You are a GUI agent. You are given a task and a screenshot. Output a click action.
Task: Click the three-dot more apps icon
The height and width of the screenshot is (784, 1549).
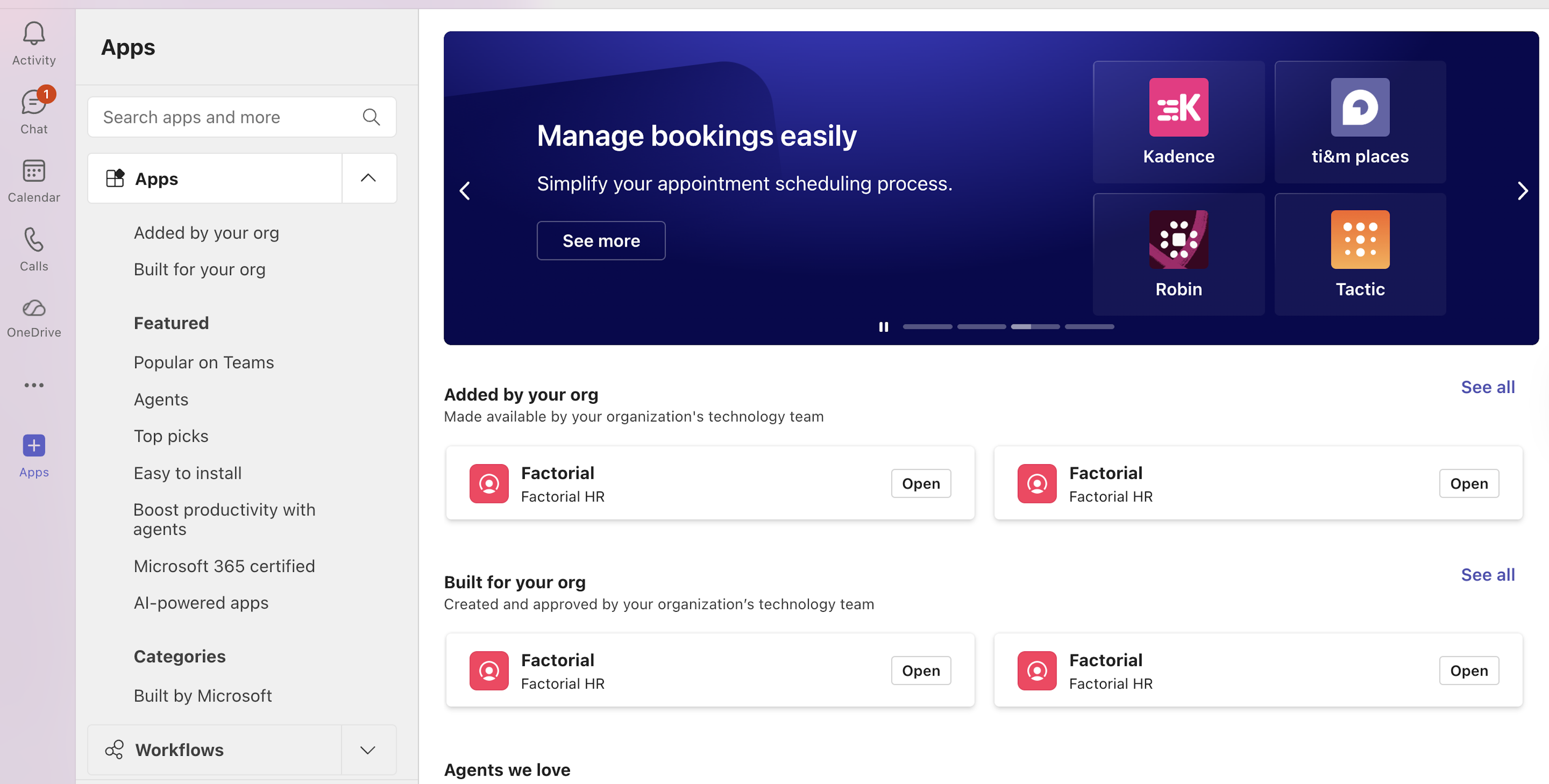(33, 386)
